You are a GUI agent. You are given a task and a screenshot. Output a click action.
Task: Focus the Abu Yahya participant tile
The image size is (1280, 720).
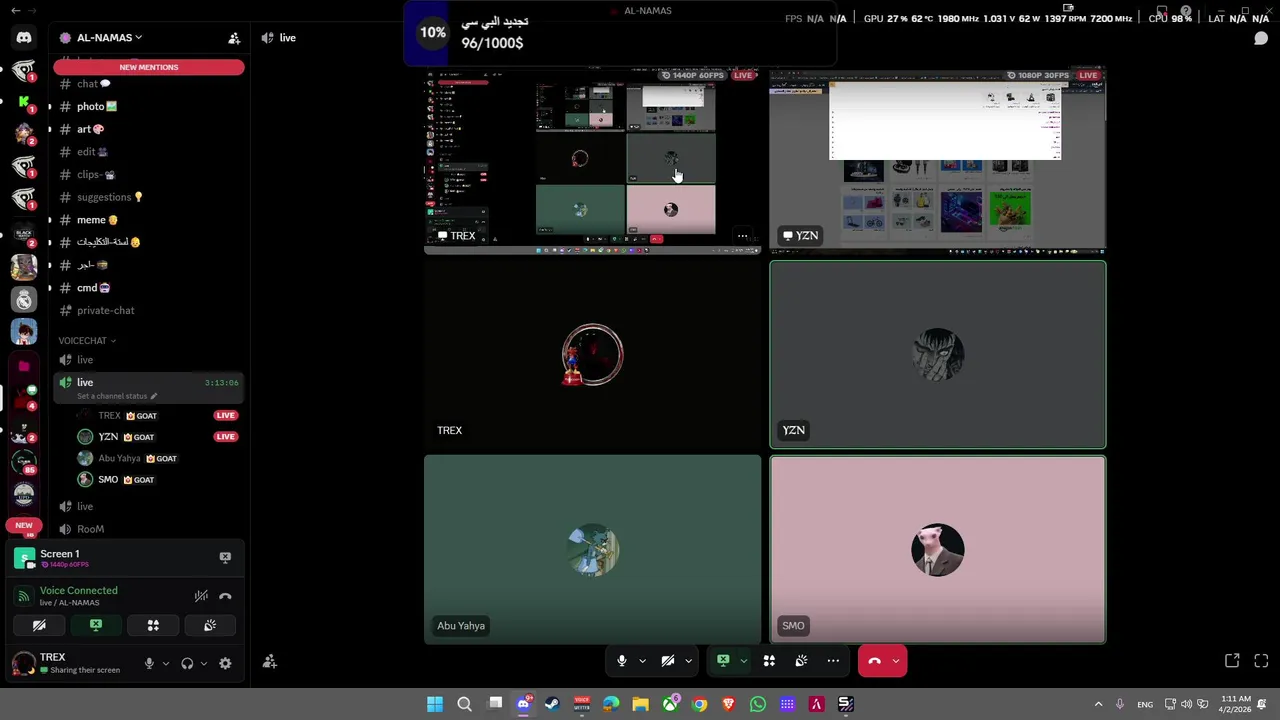pyautogui.click(x=592, y=550)
